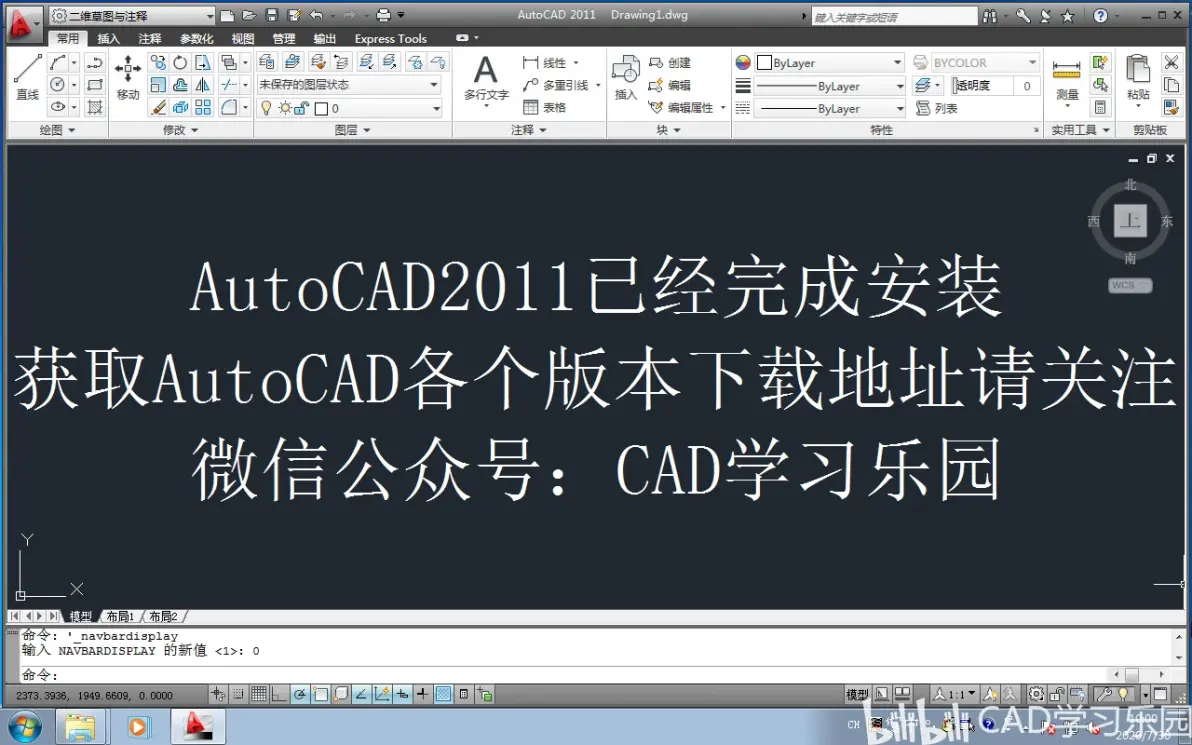
Task: Click the layer 0 color square swatch
Action: [321, 109]
